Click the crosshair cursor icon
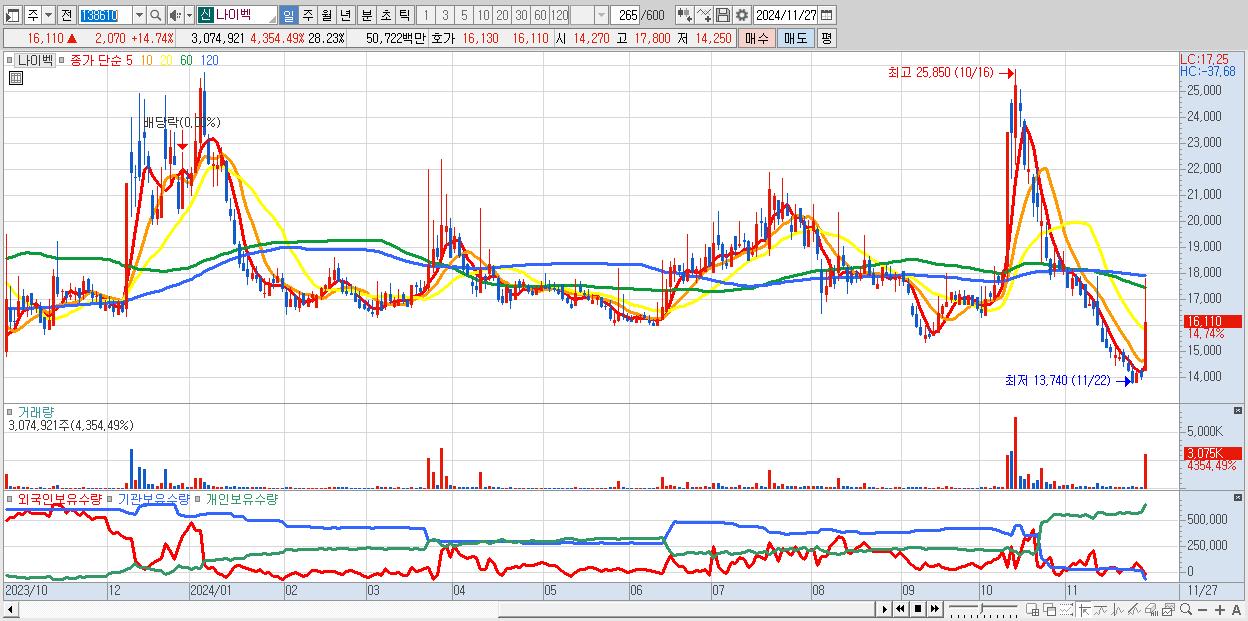Viewport: 1248px width, 621px height. point(1084,609)
